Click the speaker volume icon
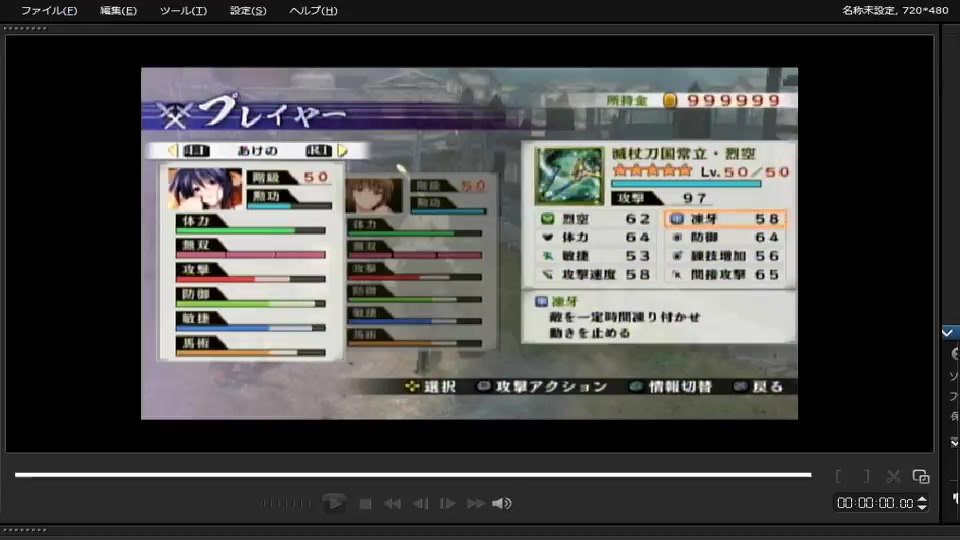960x540 pixels. pos(501,503)
